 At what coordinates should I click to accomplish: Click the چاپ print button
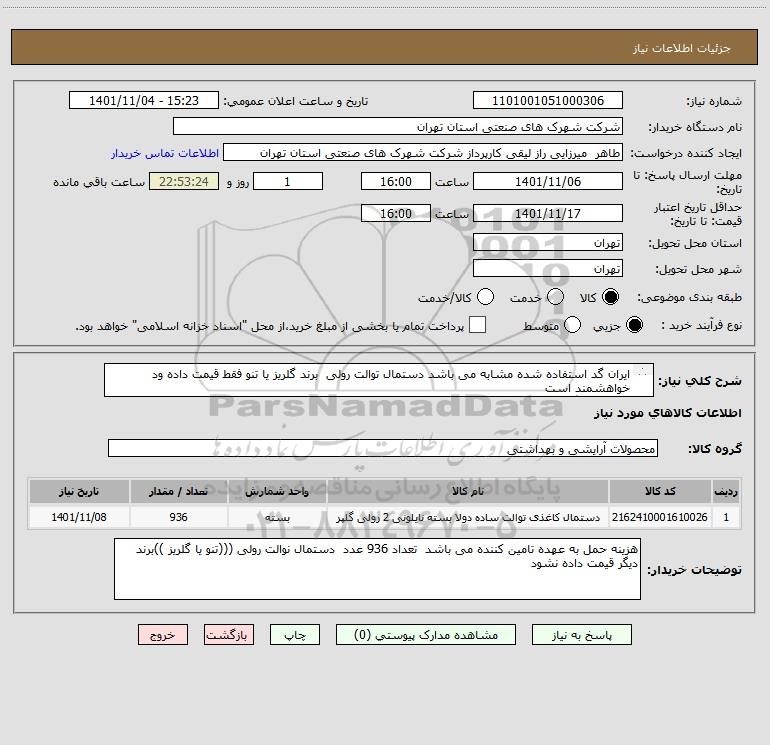pyautogui.click(x=295, y=635)
